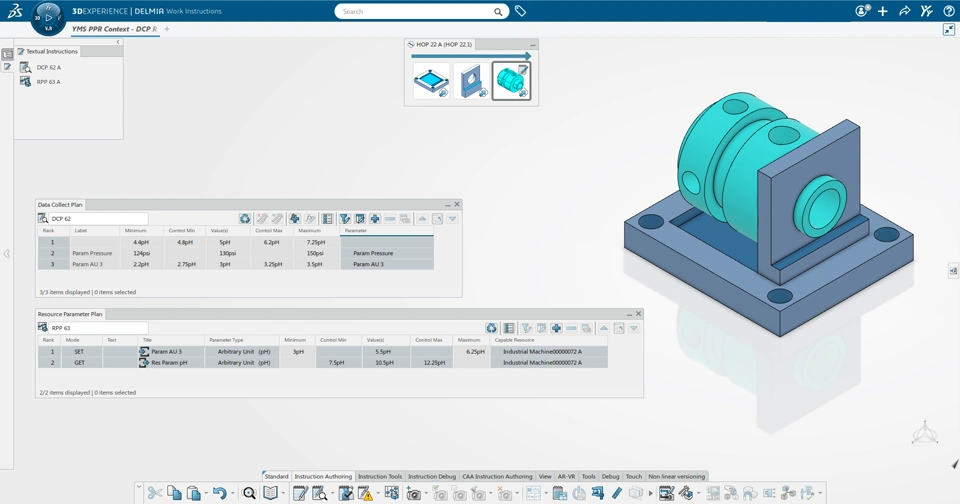The width and height of the screenshot is (960, 504).
Task: Click the notepad with pencil instruction icon
Action: [x=300, y=493]
